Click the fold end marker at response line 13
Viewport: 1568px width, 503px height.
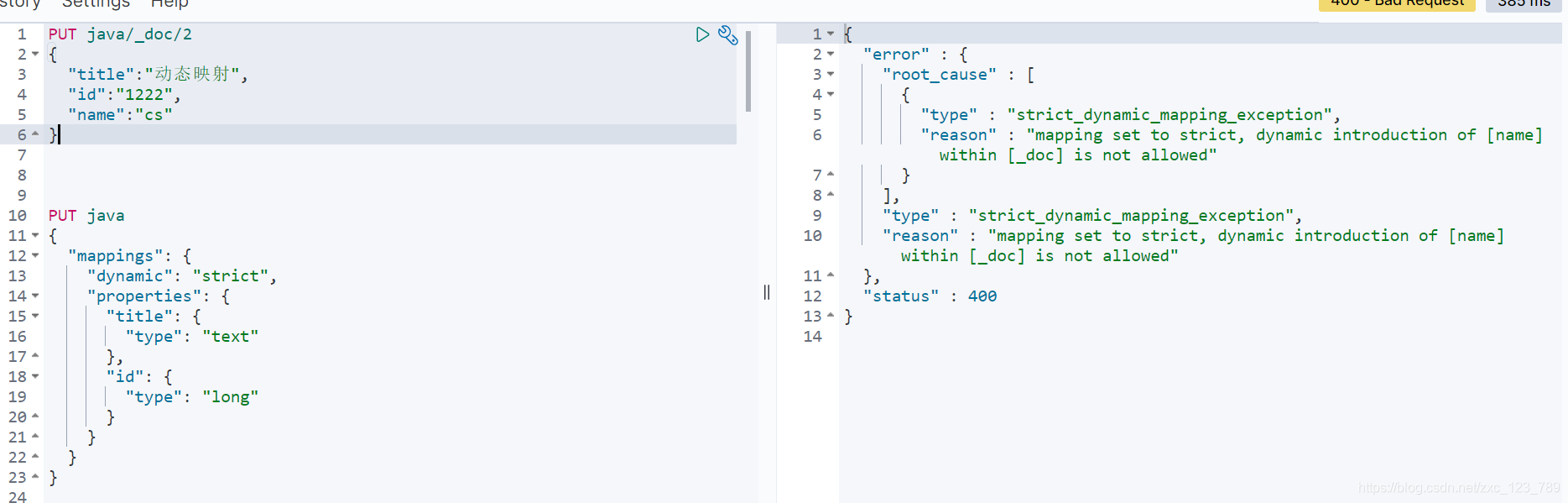(831, 316)
